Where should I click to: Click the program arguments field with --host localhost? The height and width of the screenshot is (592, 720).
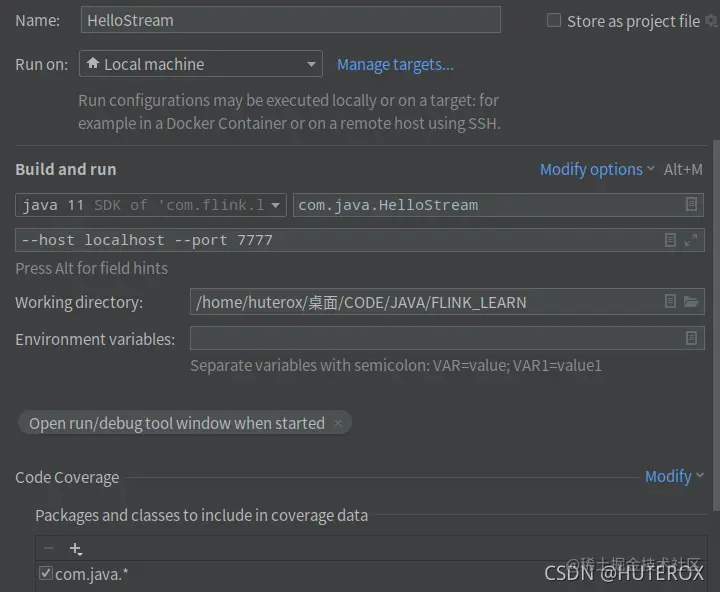coord(360,240)
